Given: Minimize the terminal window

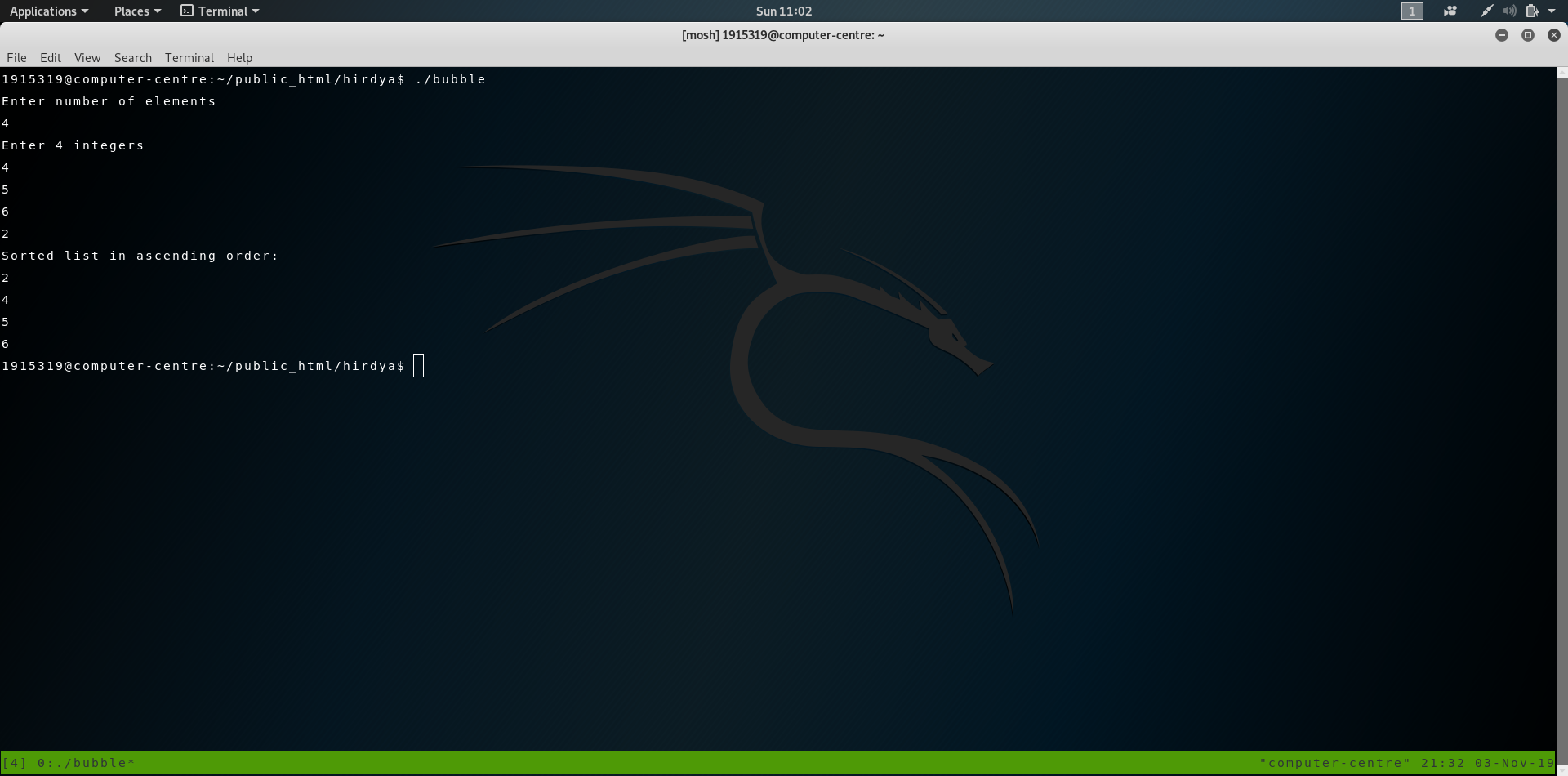Looking at the screenshot, I should [1502, 35].
